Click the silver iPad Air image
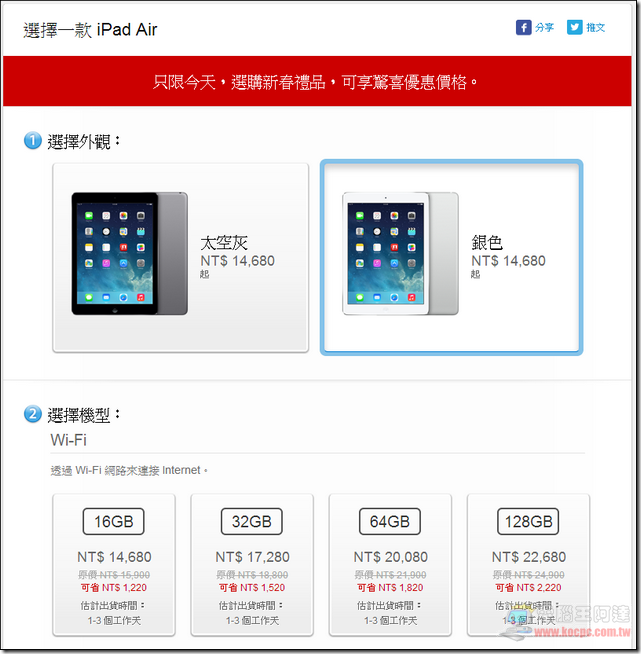The width and height of the screenshot is (641, 654). click(x=400, y=254)
